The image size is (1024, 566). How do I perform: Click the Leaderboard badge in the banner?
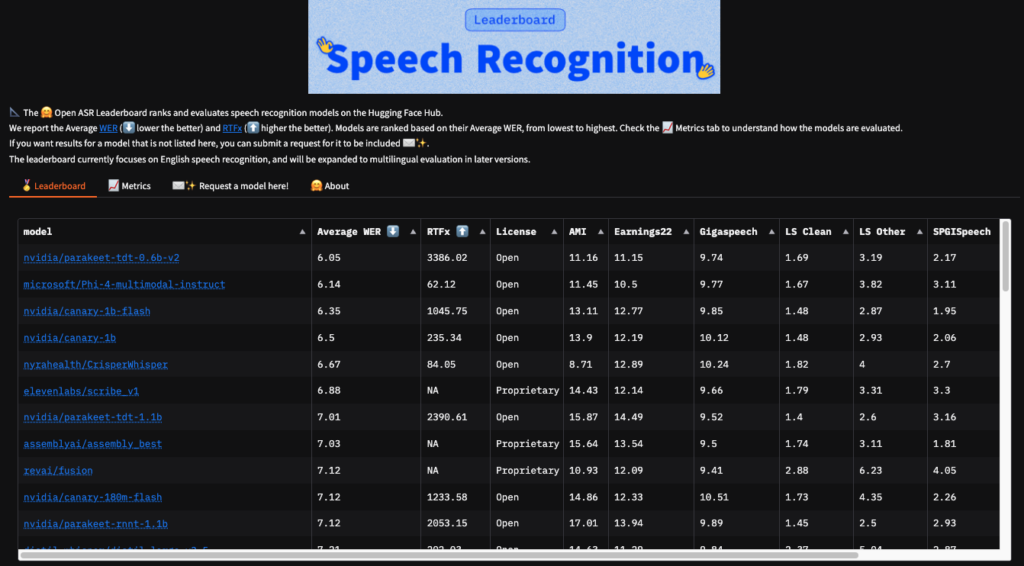pos(515,20)
